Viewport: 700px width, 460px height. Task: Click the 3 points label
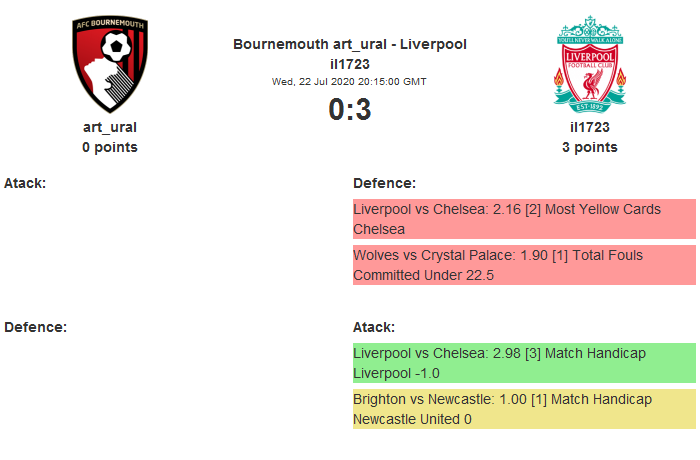[590, 147]
